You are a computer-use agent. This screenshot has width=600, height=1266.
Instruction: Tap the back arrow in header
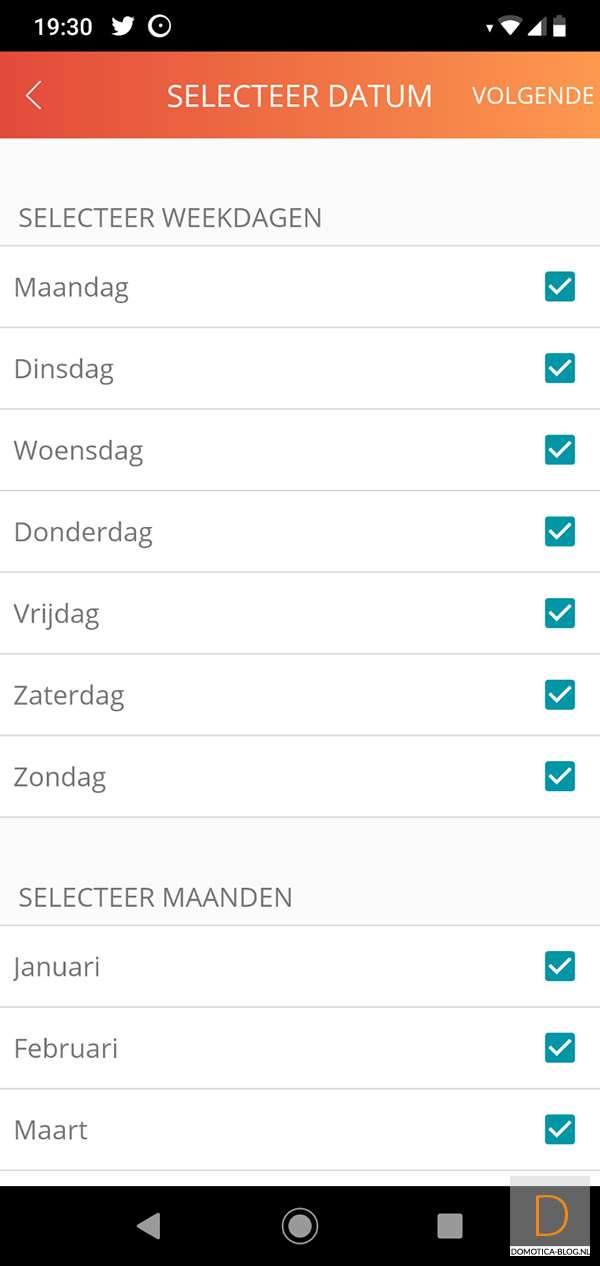tap(34, 95)
